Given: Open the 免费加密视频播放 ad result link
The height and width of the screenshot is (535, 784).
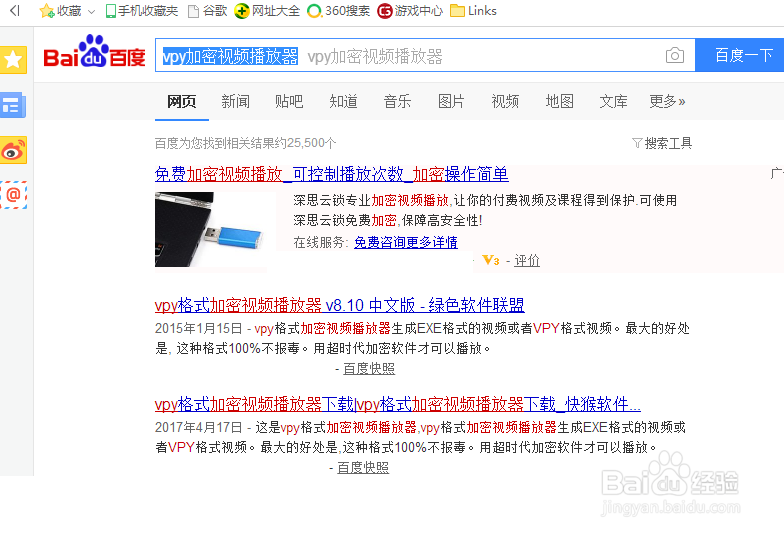Looking at the screenshot, I should [x=332, y=174].
